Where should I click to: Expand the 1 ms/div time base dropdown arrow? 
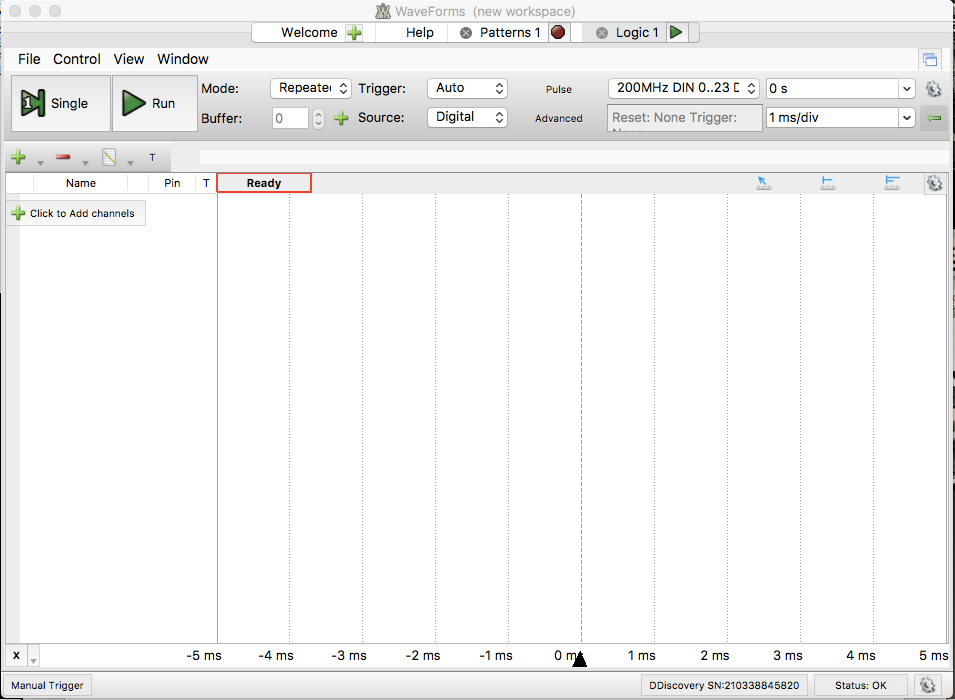point(906,118)
